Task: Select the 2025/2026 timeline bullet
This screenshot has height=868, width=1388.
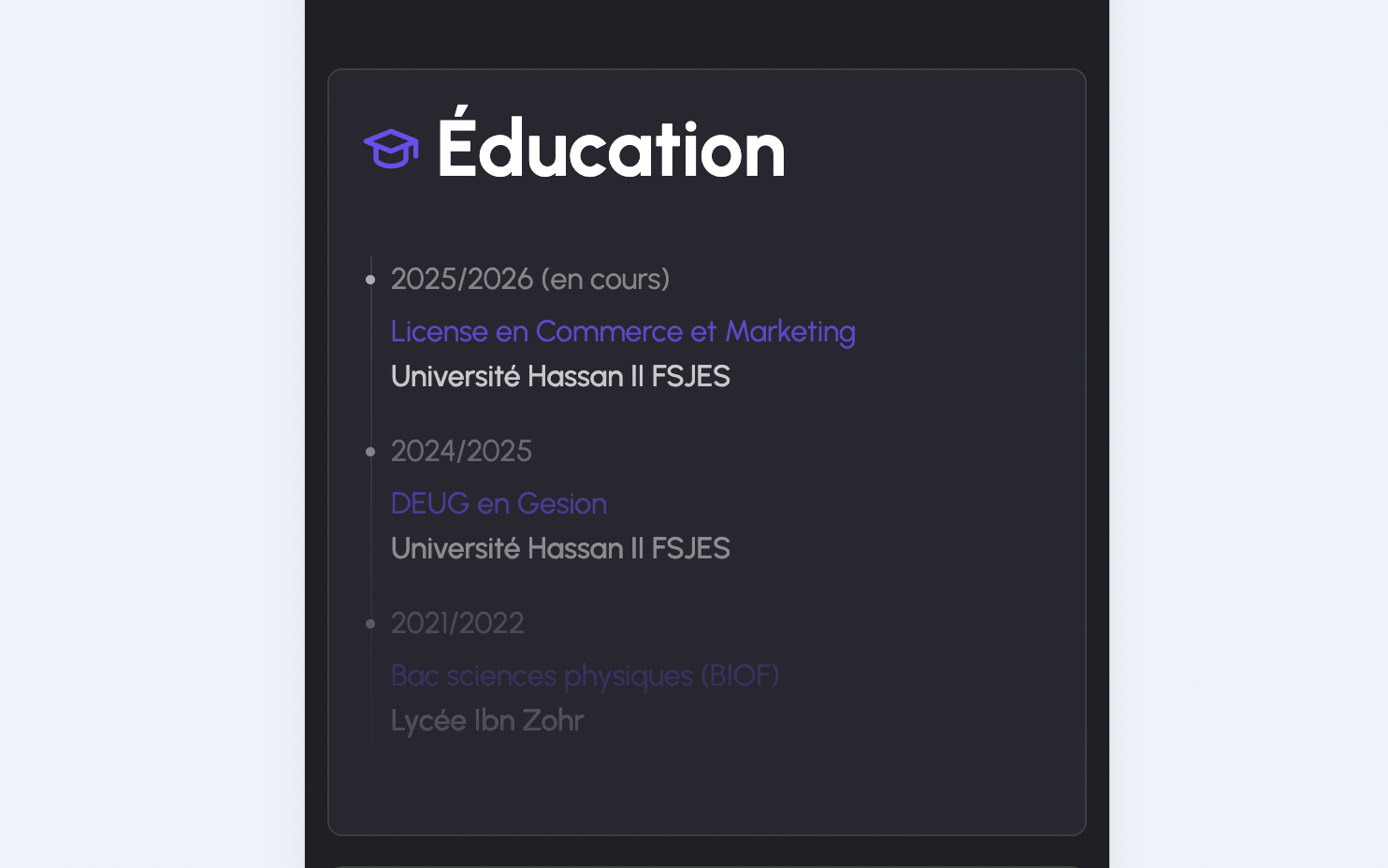Action: coord(370,280)
